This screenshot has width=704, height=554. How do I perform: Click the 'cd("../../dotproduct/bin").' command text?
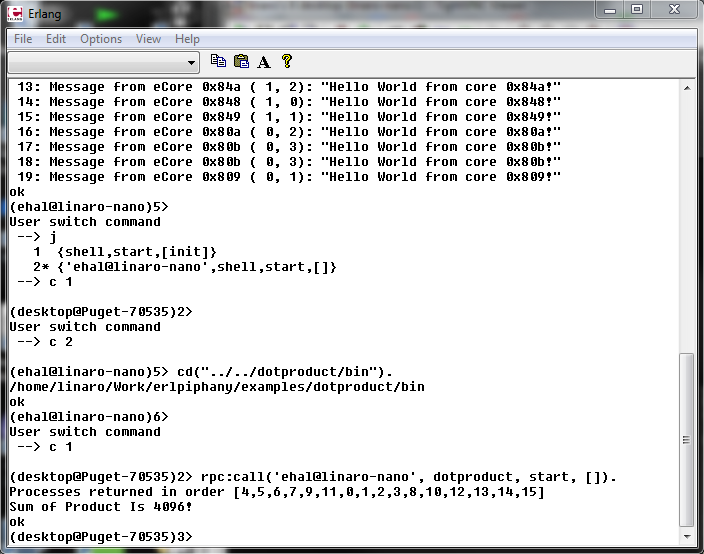[285, 372]
